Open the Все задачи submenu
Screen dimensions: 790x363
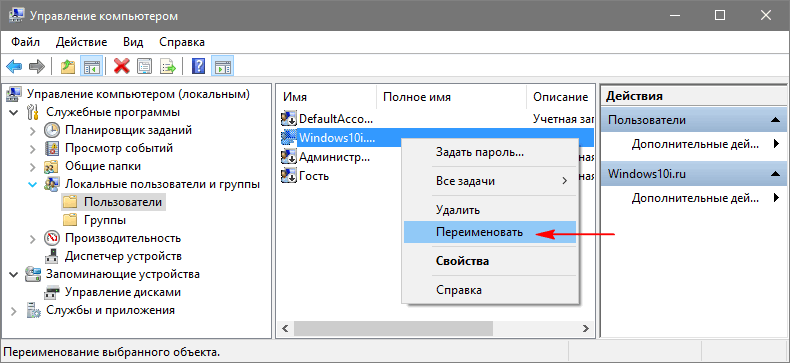tap(490, 180)
